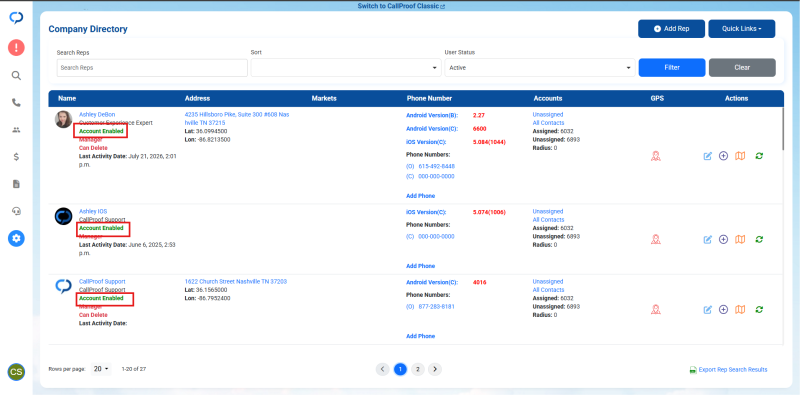Image resolution: width=800 pixels, height=395 pixels.
Task: Click the Name column header
Action: pyautogui.click(x=67, y=98)
